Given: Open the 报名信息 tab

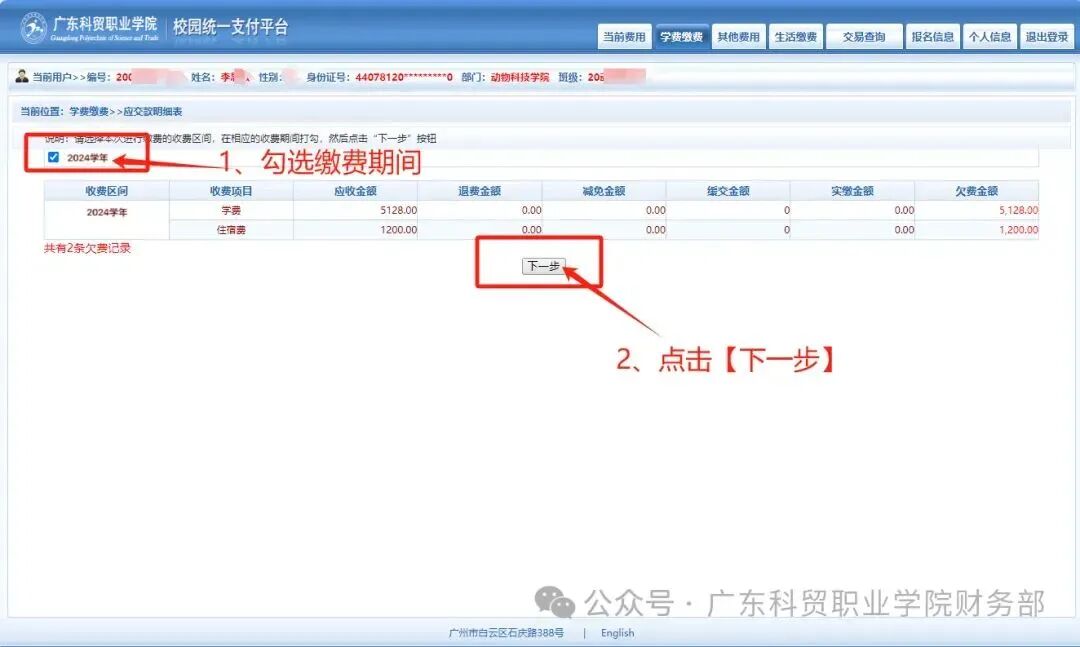Looking at the screenshot, I should point(932,35).
